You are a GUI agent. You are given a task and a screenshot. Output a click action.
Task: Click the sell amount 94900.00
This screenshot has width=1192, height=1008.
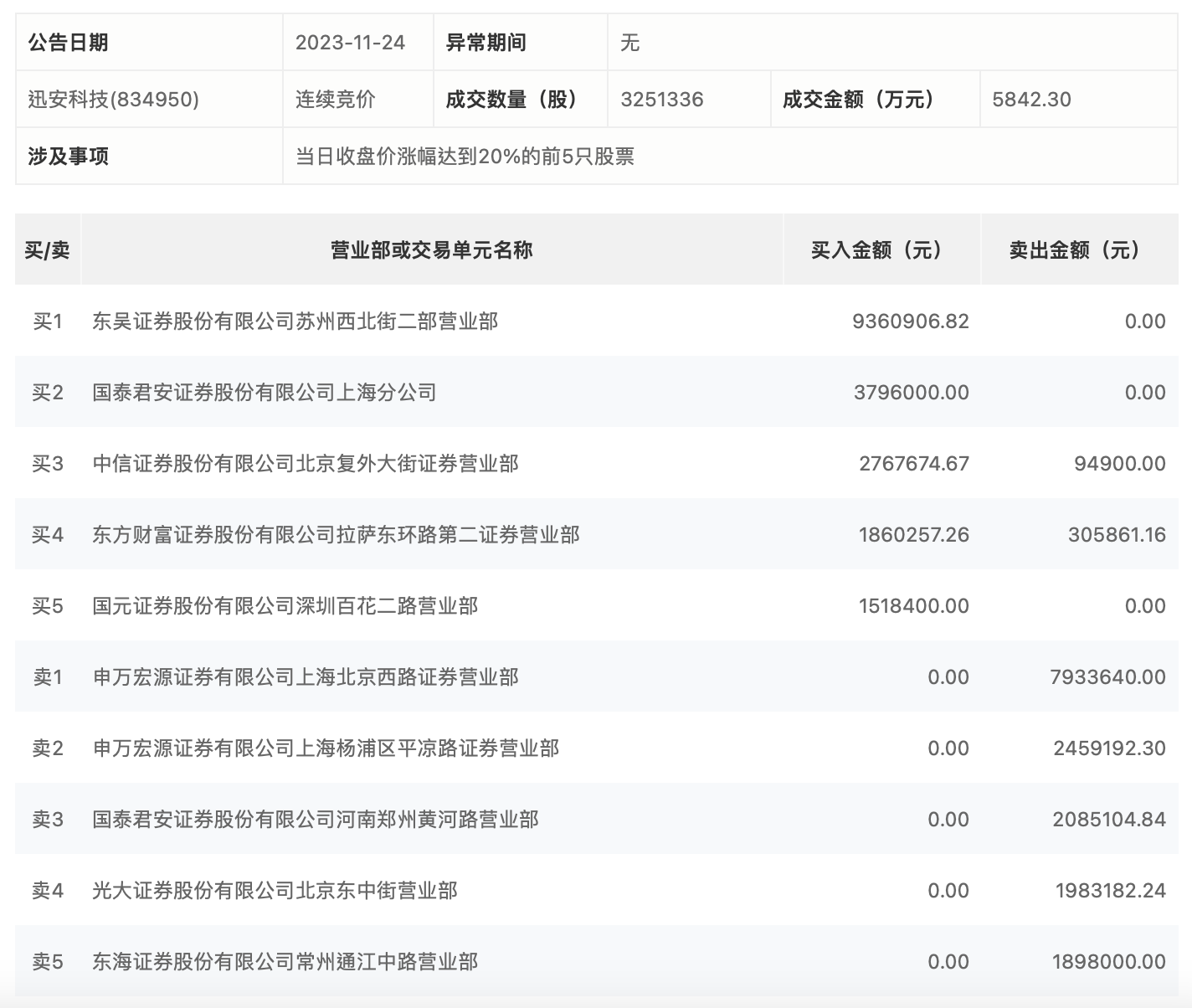tap(1120, 463)
